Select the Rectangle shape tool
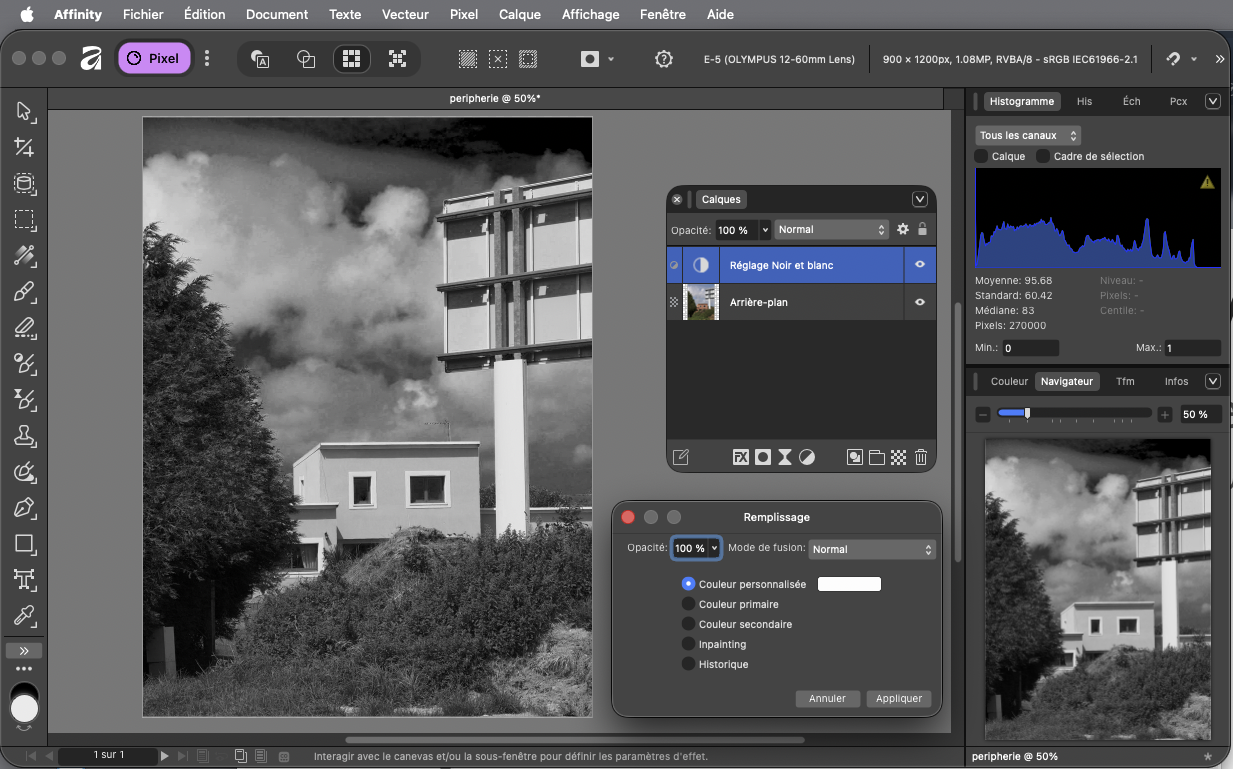This screenshot has height=769, width=1233. coord(24,544)
